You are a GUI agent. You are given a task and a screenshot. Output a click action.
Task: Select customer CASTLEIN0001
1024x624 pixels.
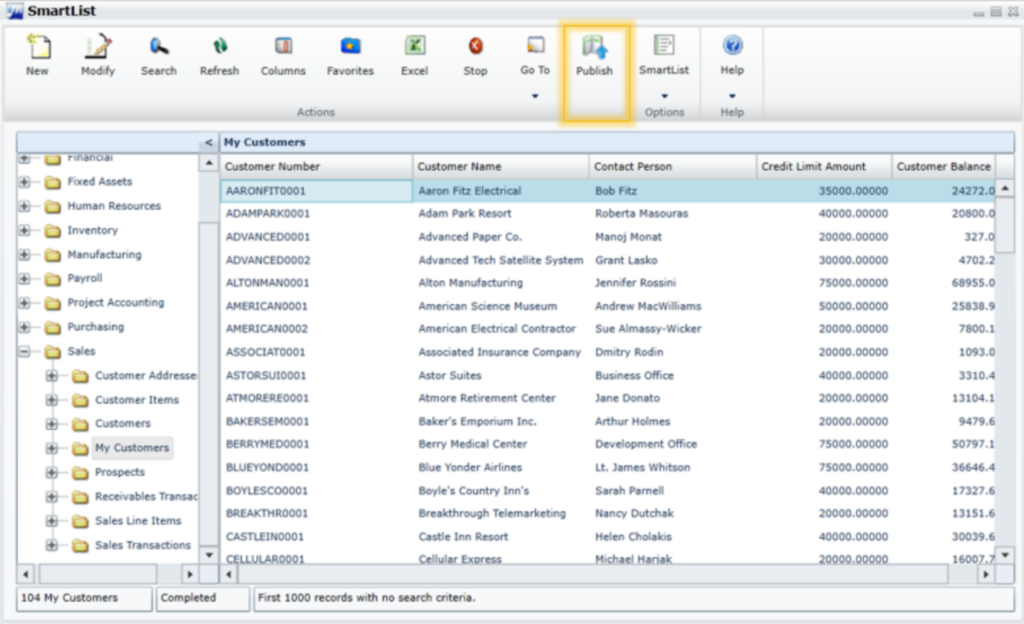(x=264, y=537)
